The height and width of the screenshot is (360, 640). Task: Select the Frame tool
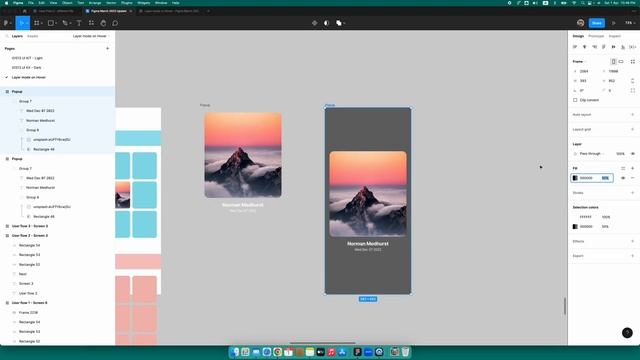[x=37, y=23]
